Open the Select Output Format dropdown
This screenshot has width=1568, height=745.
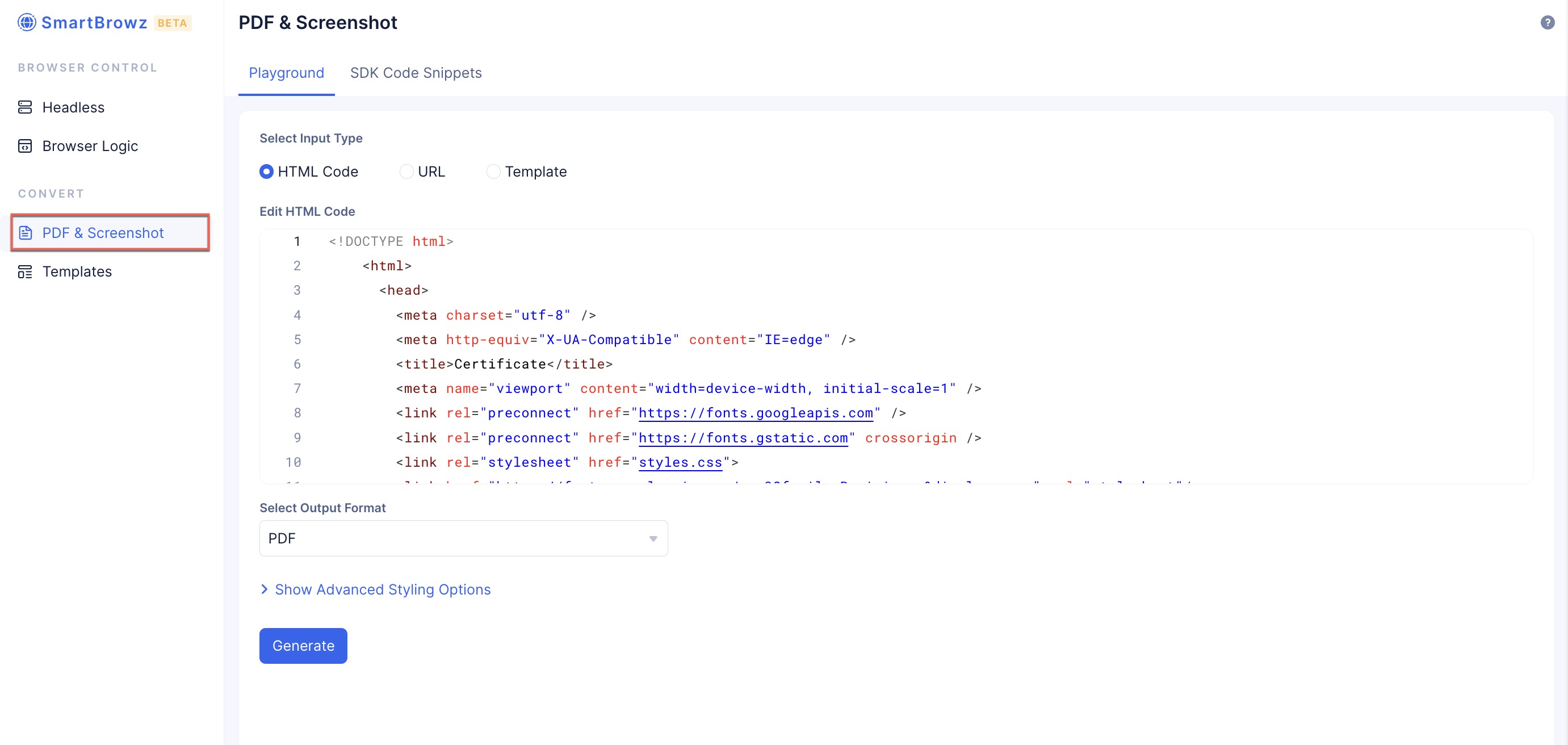click(463, 538)
